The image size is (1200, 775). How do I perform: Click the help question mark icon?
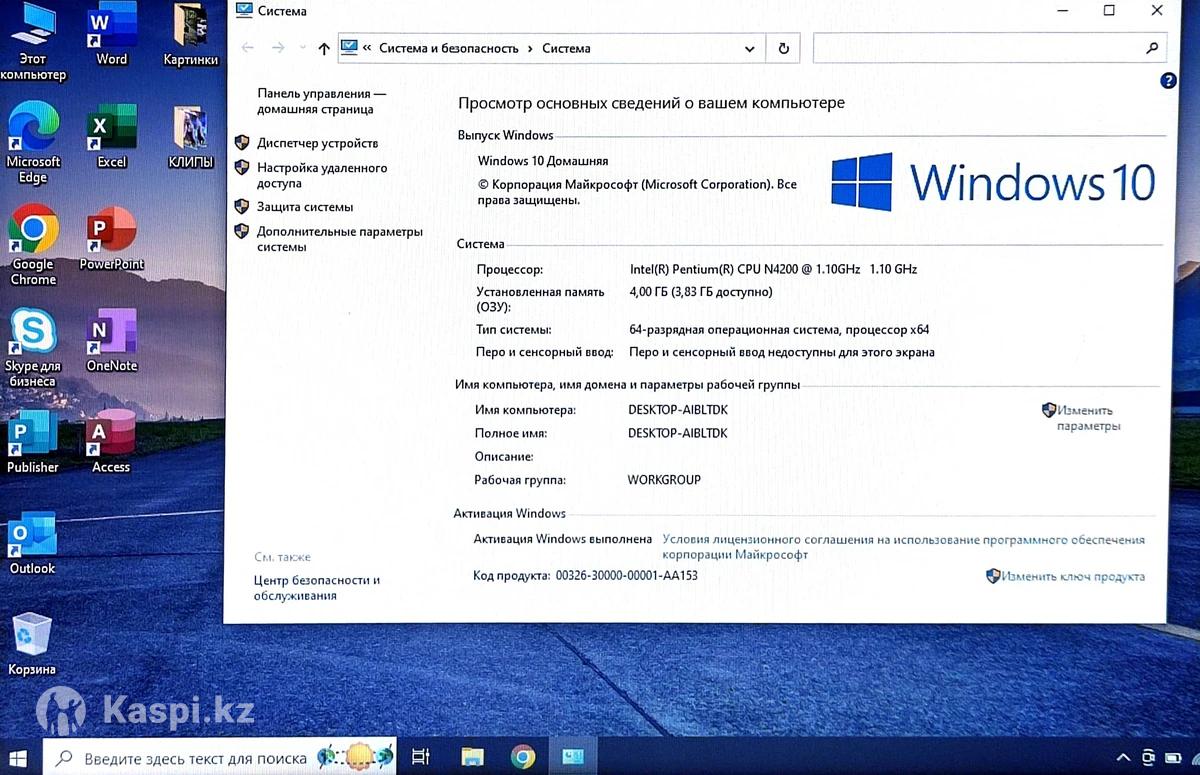coord(1168,81)
